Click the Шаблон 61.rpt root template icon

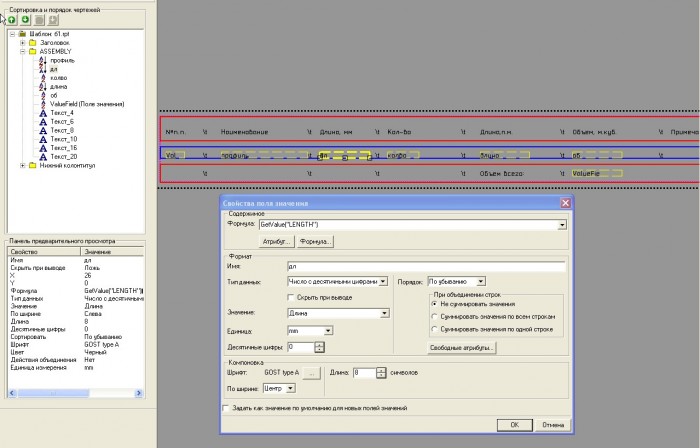tap(22, 34)
